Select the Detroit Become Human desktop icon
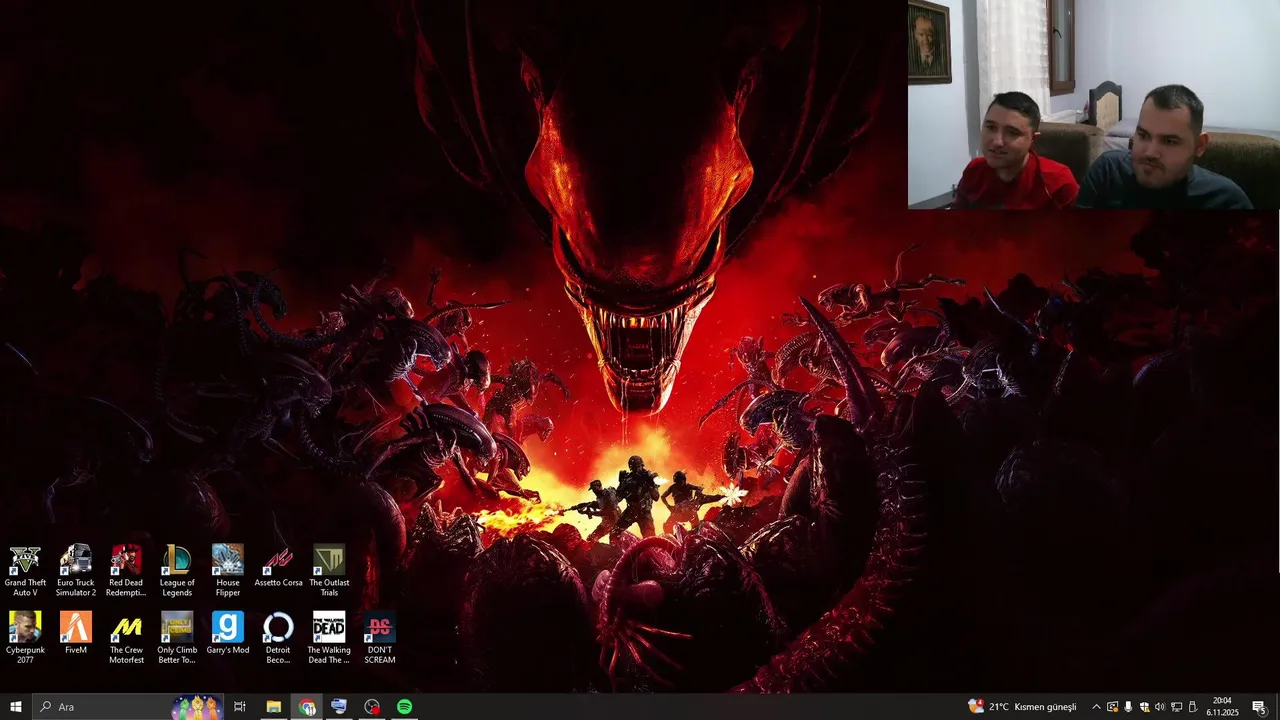 [x=278, y=638]
